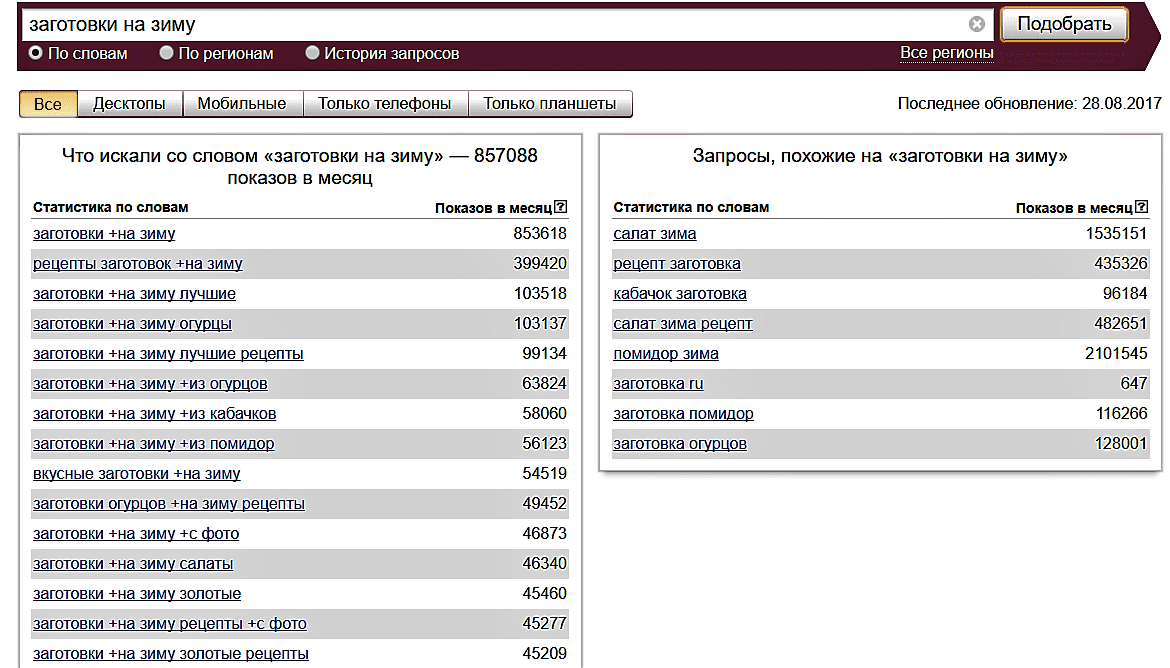Click help icon beside left 'Показов в месяц'
Image resolution: width=1170 pixels, height=668 pixels.
click(560, 207)
